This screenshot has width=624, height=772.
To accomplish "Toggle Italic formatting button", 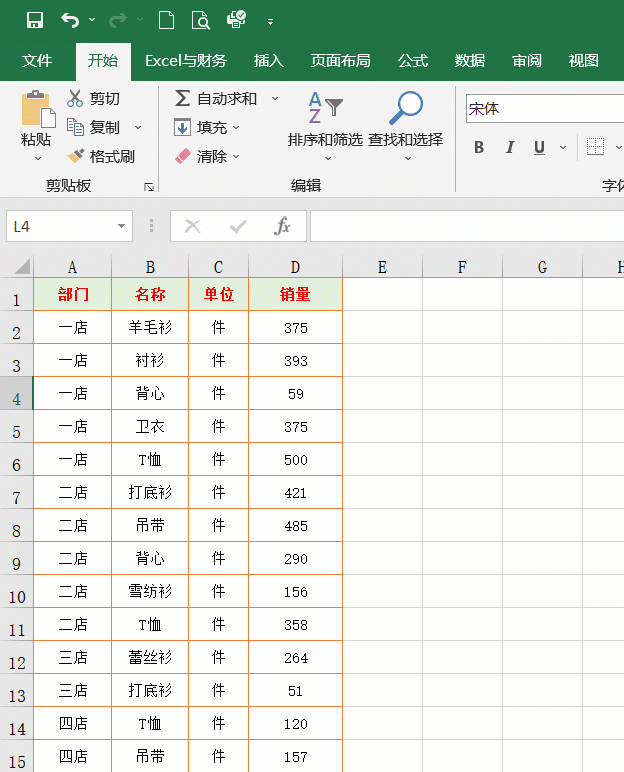I will (x=510, y=148).
